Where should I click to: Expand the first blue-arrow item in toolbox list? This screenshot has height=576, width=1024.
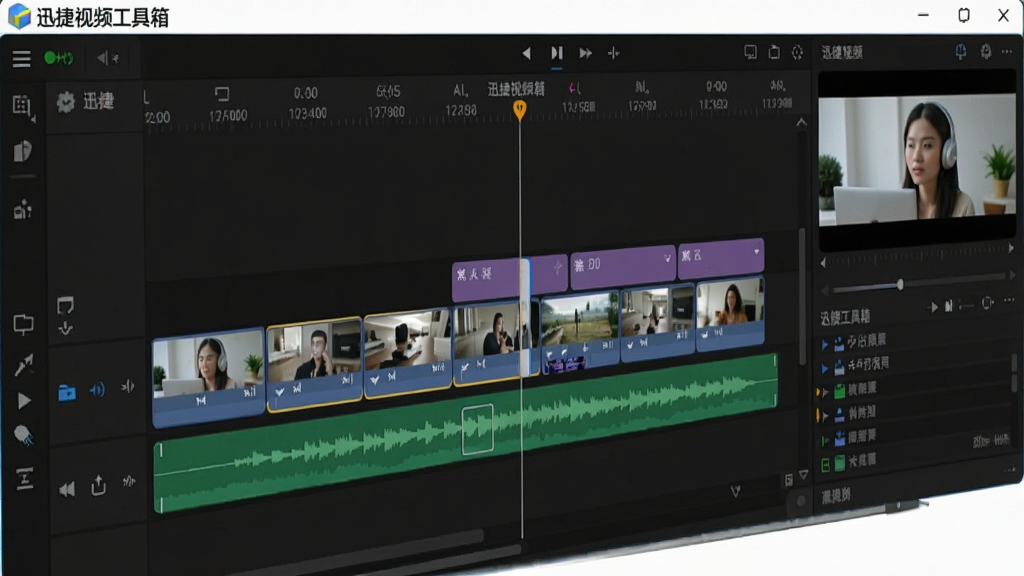(825, 344)
